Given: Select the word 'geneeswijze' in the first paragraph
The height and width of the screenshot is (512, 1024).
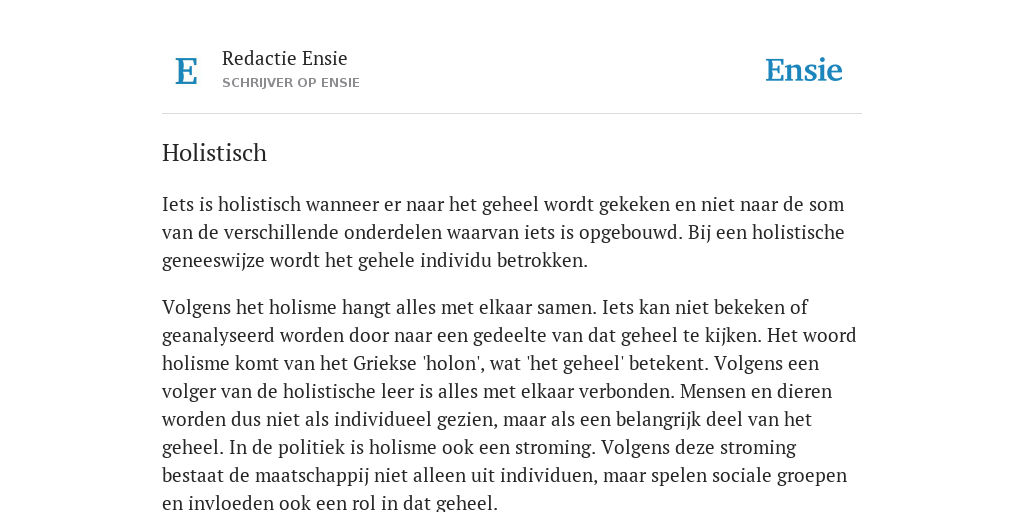Looking at the screenshot, I should tap(213, 261).
